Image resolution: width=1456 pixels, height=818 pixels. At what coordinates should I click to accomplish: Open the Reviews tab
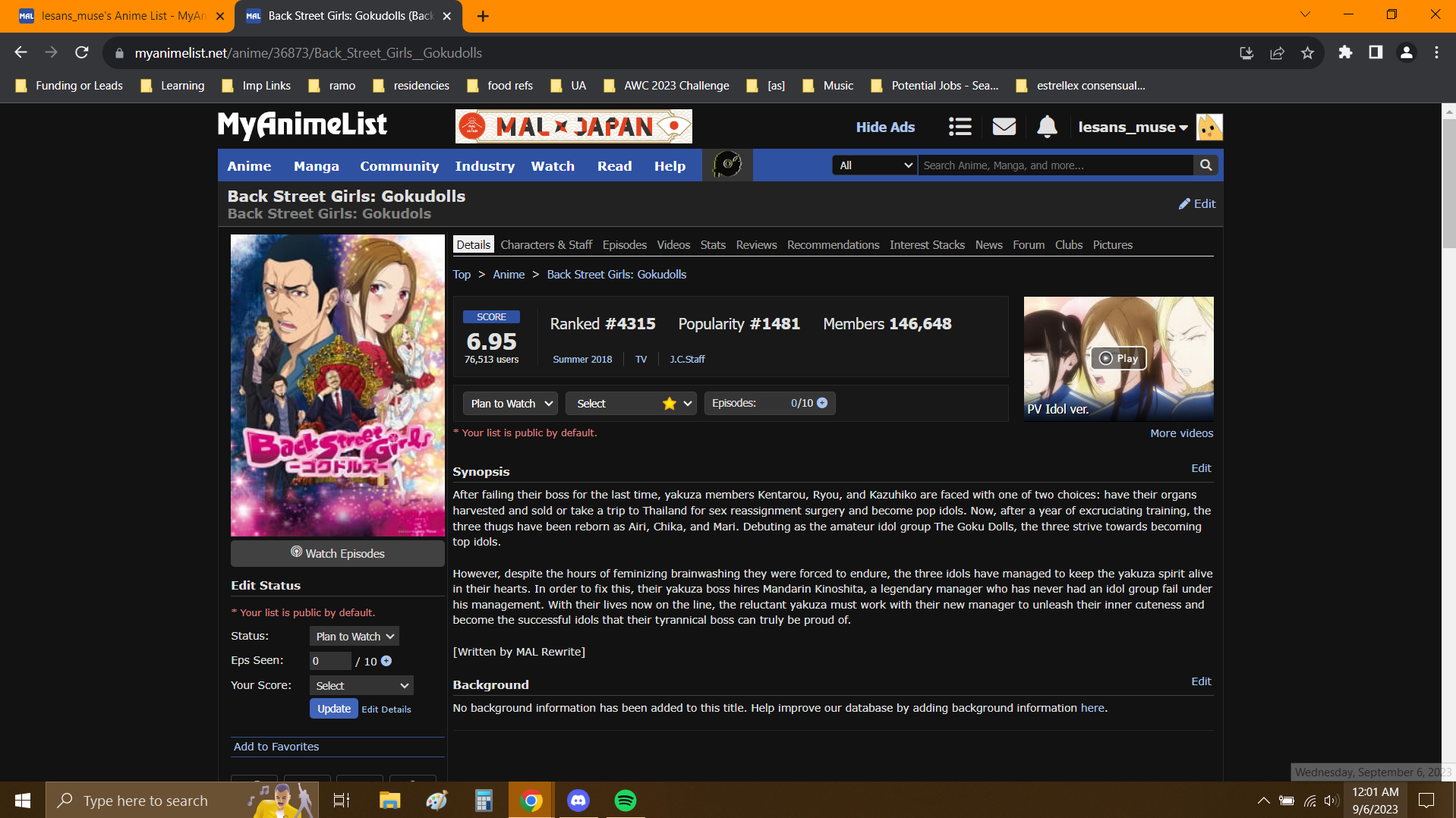point(756,245)
